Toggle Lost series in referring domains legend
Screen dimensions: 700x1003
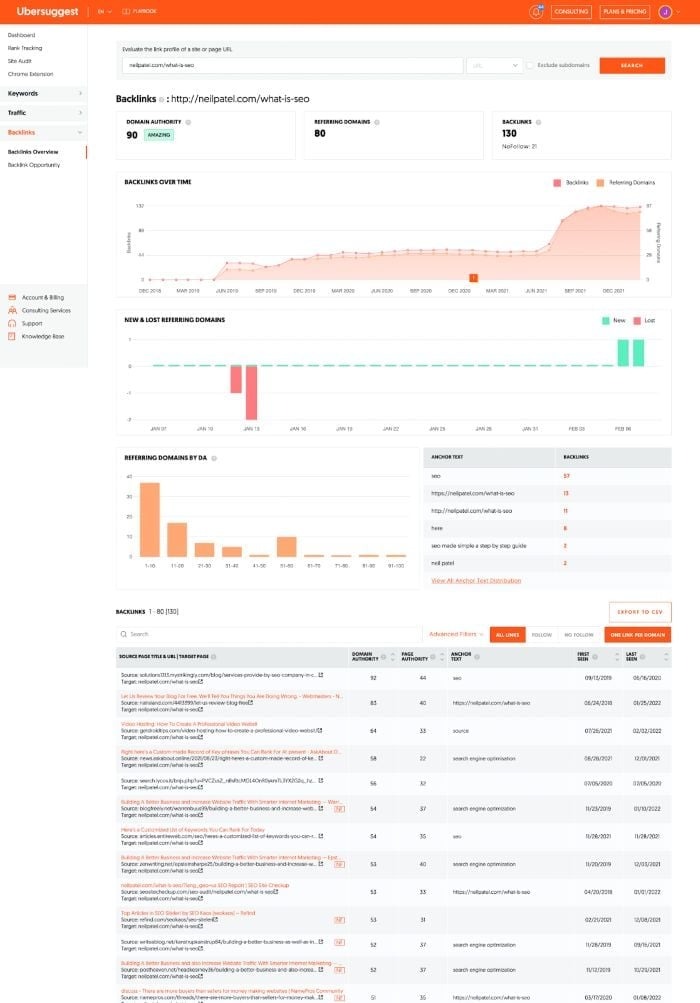644,320
